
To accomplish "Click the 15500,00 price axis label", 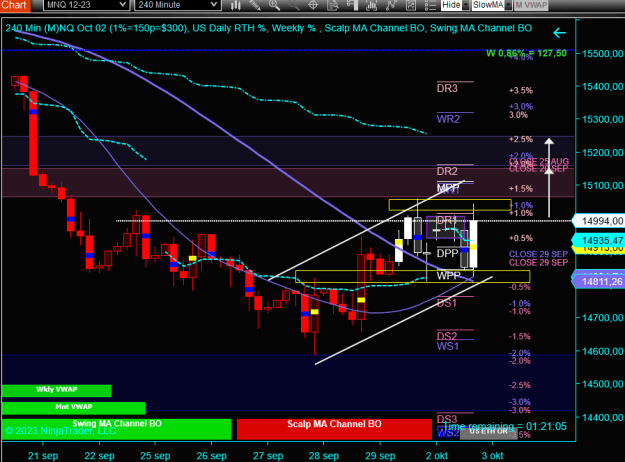I will tap(602, 53).
